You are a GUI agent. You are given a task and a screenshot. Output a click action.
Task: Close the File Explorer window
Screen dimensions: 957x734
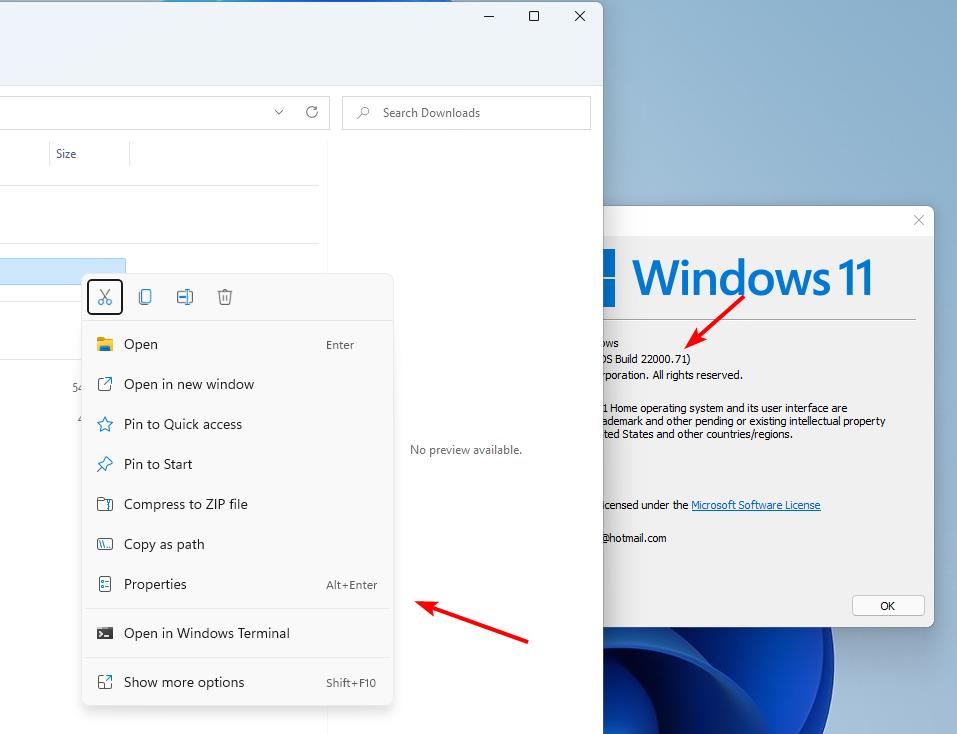coord(580,16)
